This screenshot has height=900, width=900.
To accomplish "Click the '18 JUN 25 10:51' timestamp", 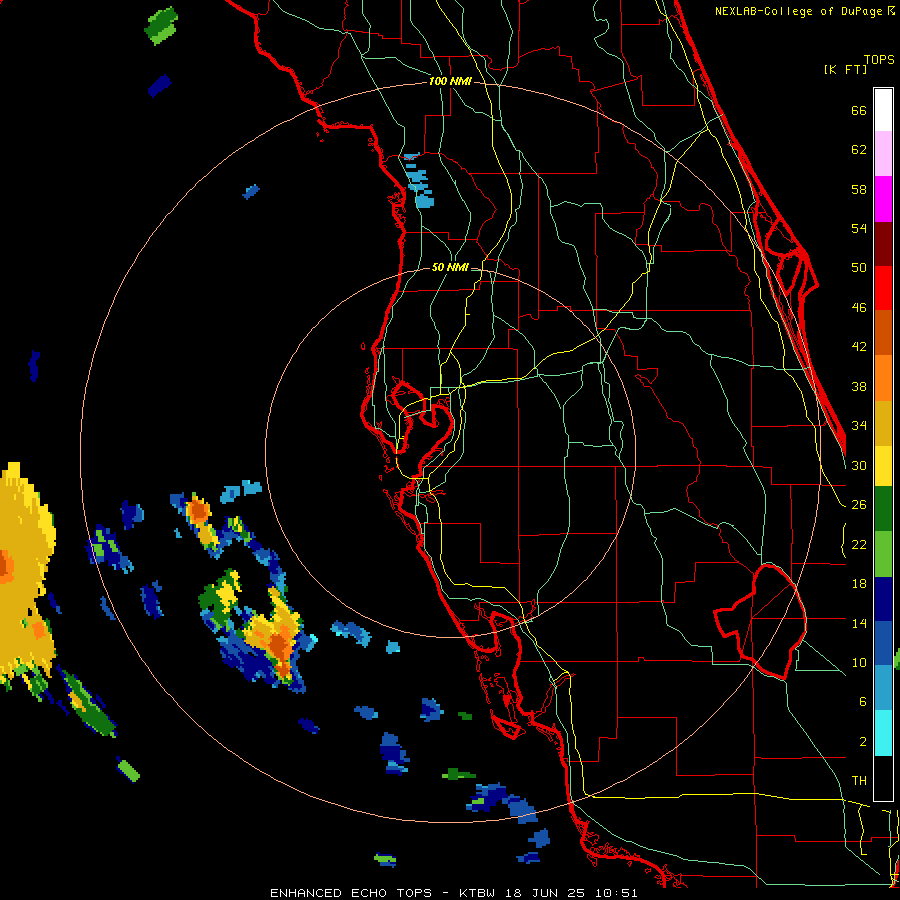I will tap(571, 893).
